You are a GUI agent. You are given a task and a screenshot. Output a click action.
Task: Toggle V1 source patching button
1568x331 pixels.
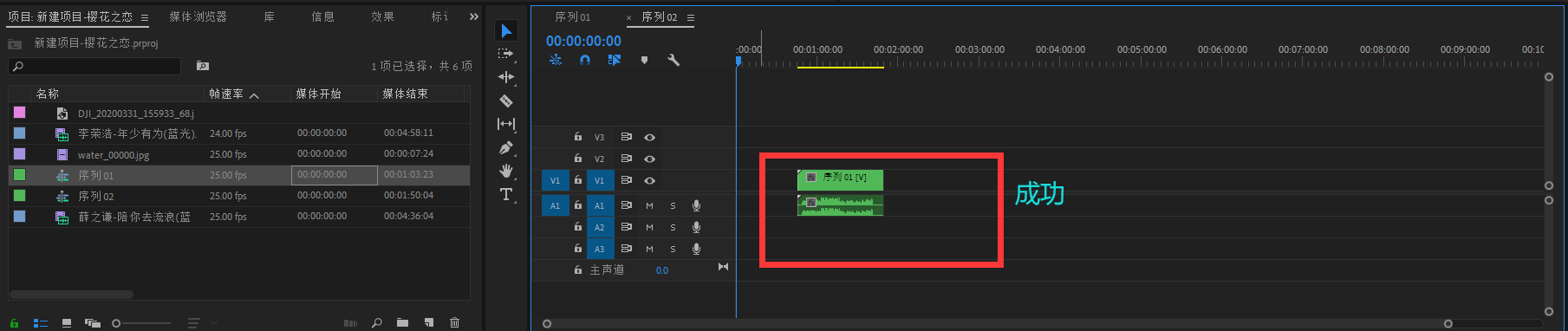(x=556, y=180)
